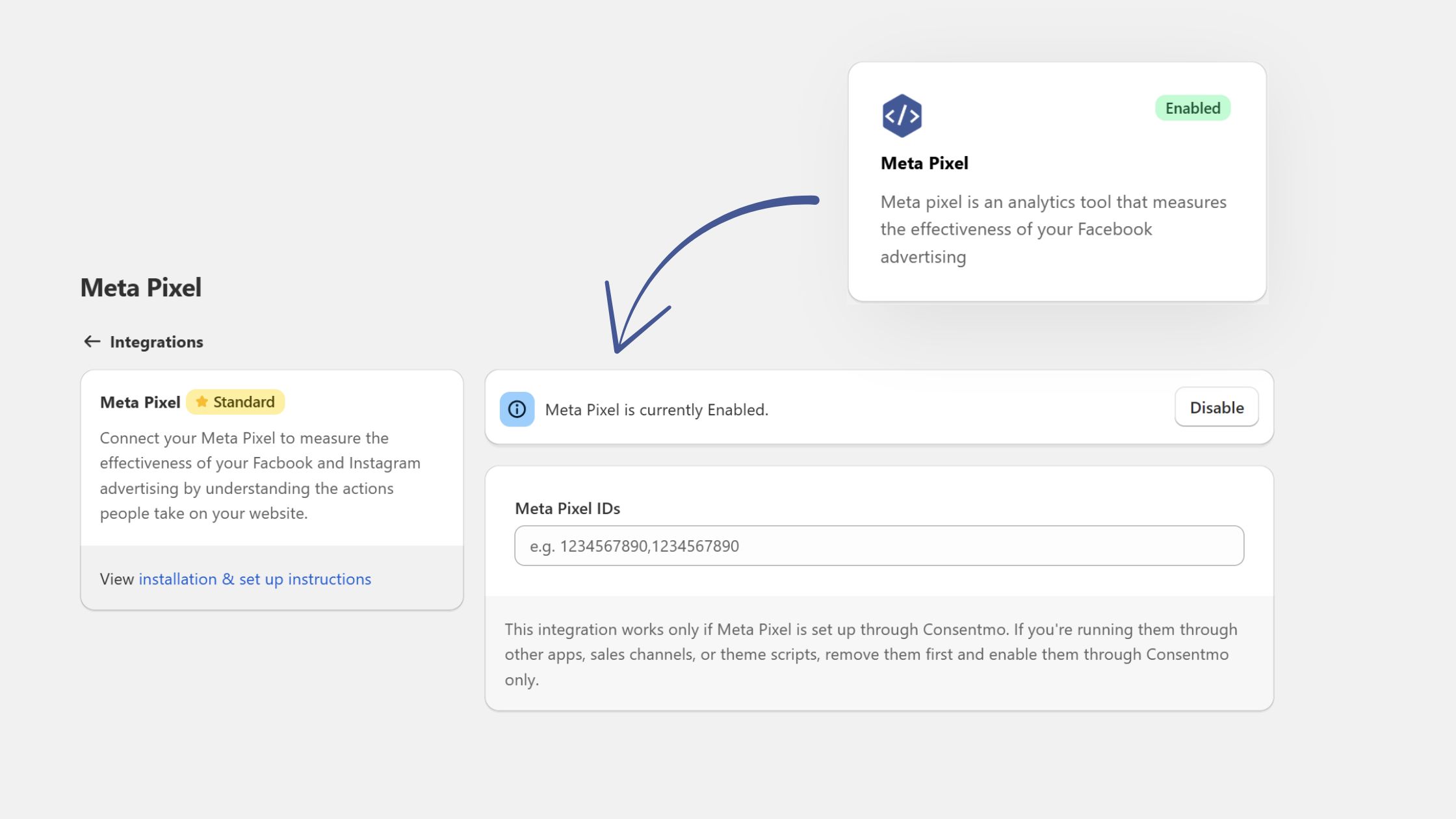Viewport: 1456px width, 819px height.
Task: Click the star icon in Standard badge
Action: [x=201, y=402]
